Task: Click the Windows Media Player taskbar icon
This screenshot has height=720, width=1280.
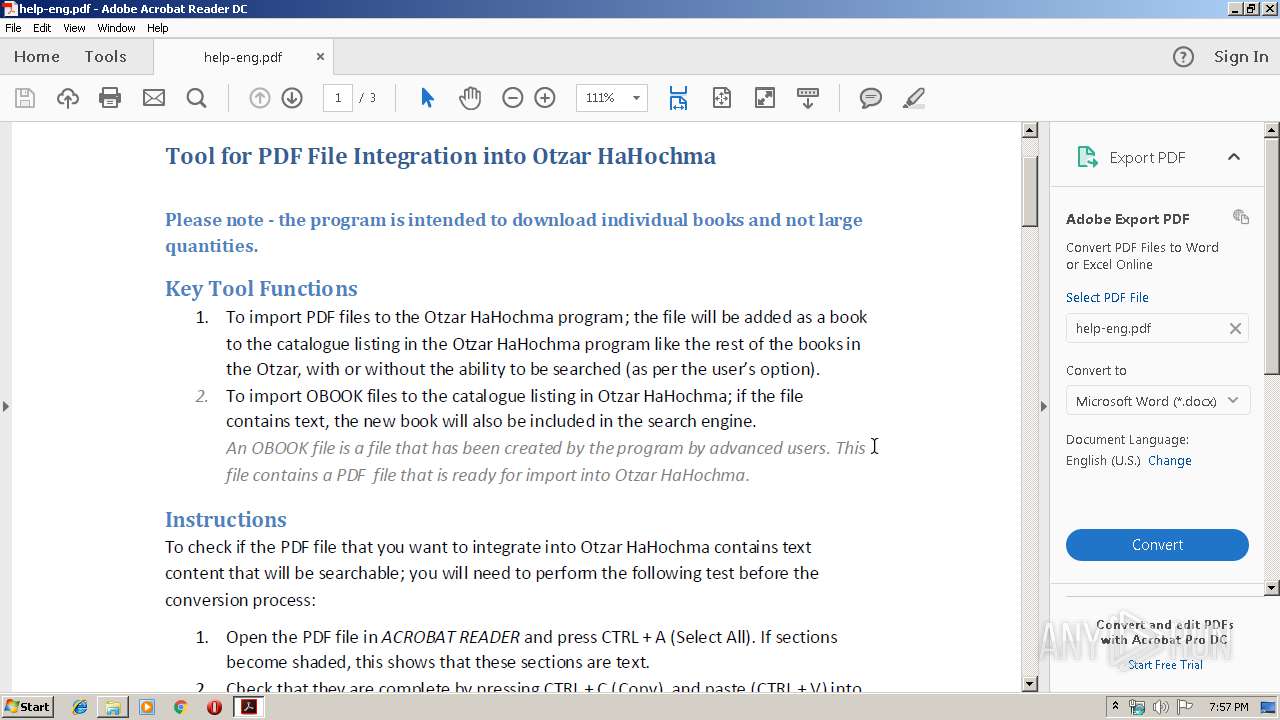Action: click(147, 707)
